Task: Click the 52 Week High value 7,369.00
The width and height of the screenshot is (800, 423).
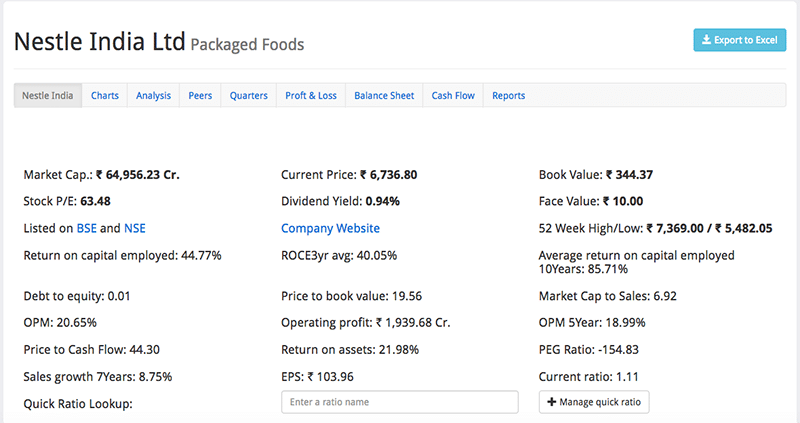Action: pos(675,228)
